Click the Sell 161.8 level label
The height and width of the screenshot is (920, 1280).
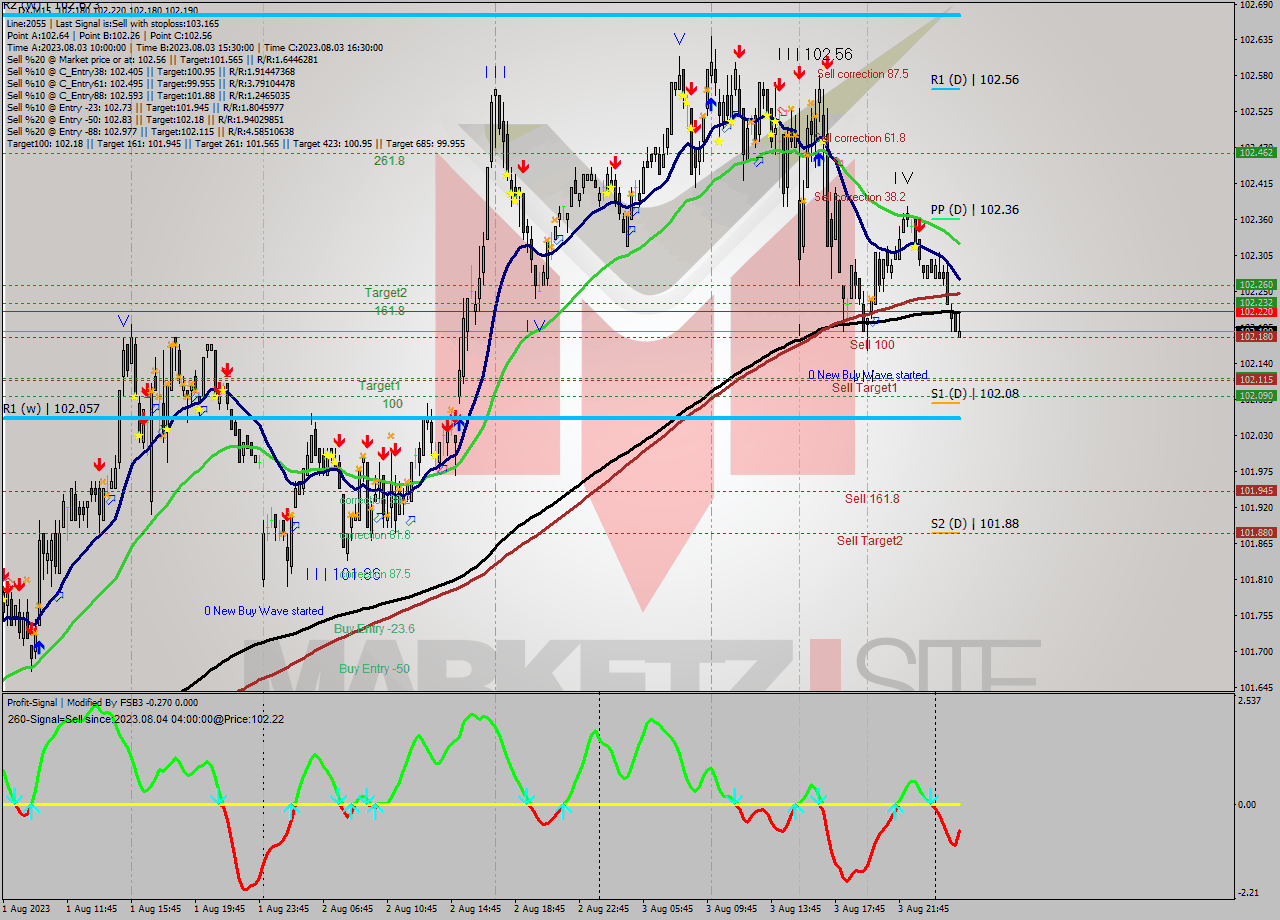872,499
